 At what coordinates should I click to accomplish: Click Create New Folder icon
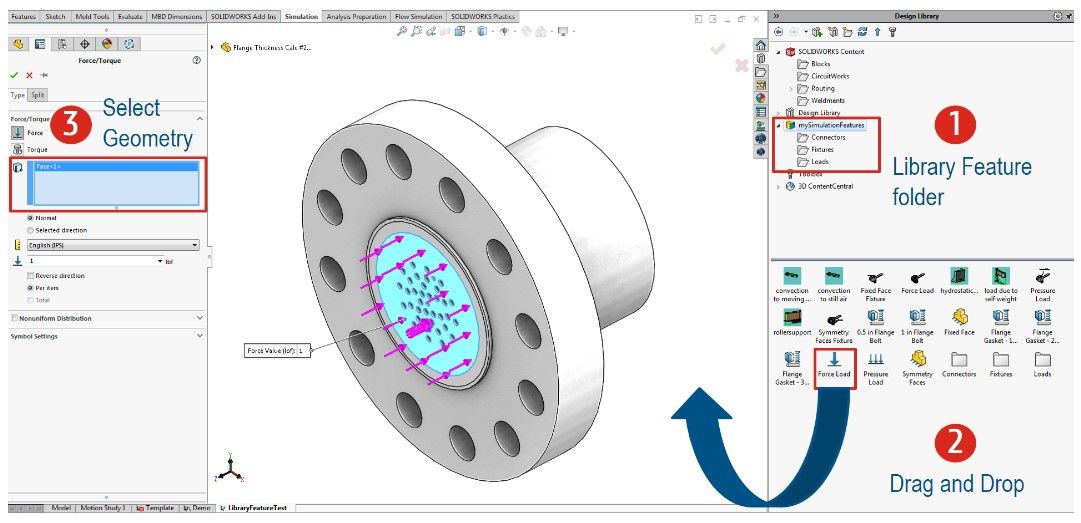click(847, 32)
